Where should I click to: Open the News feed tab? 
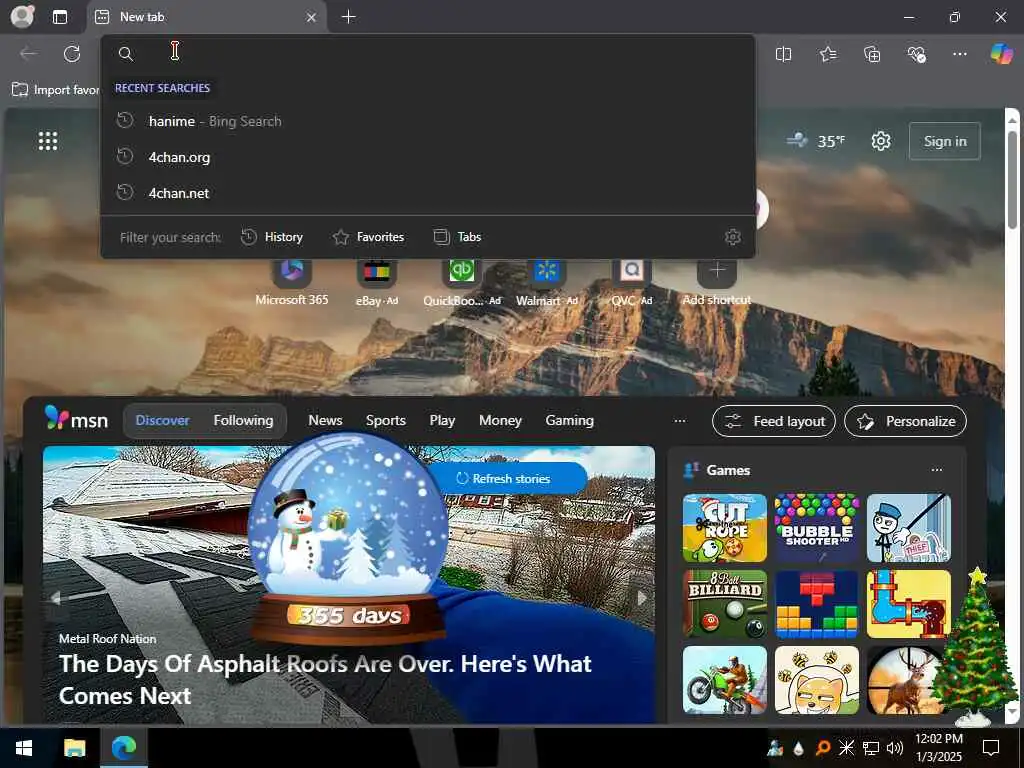325,421
